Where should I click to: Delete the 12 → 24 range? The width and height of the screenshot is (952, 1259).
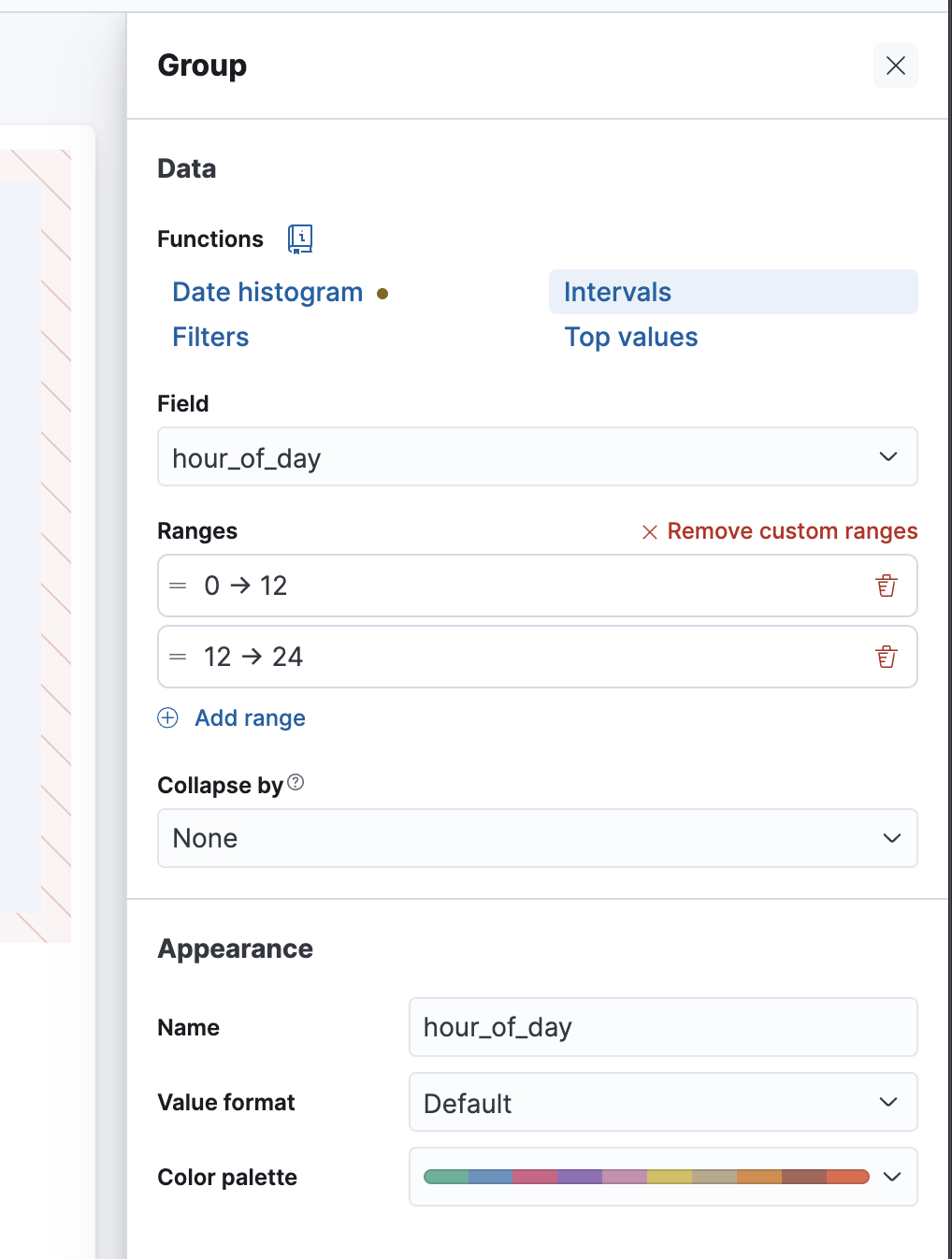887,657
